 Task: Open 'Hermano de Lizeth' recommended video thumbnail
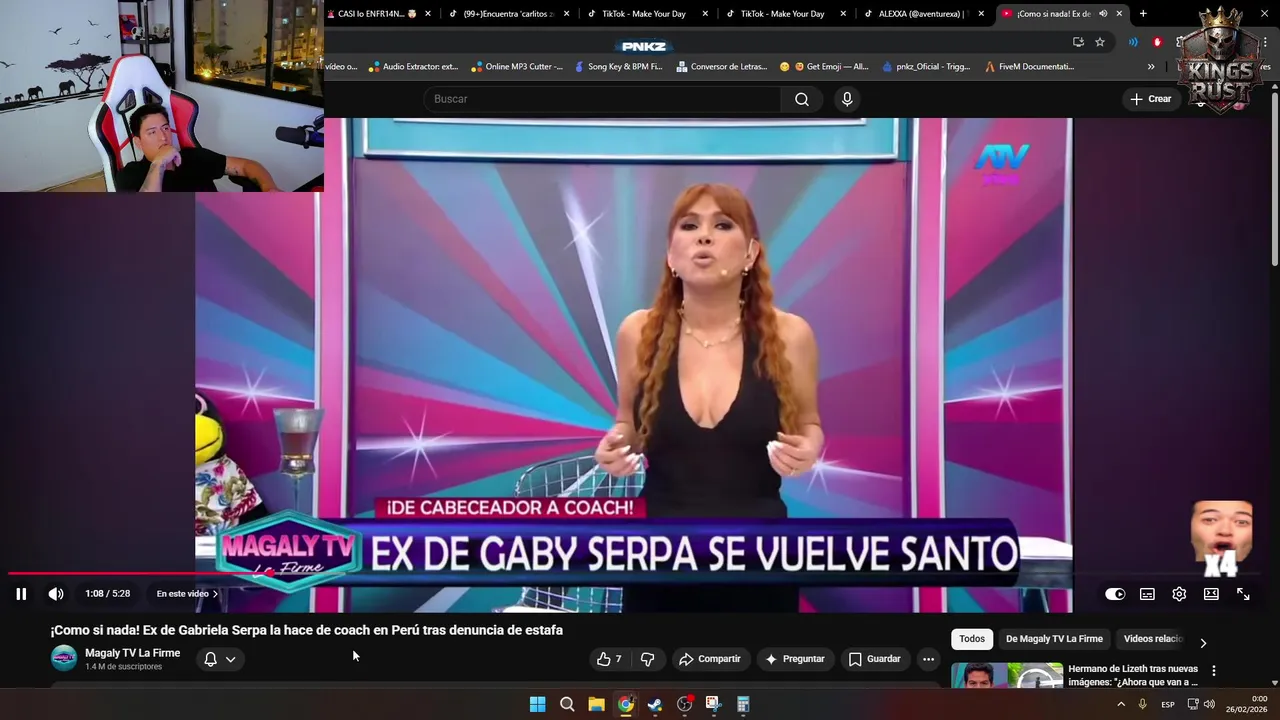[x=1007, y=676]
